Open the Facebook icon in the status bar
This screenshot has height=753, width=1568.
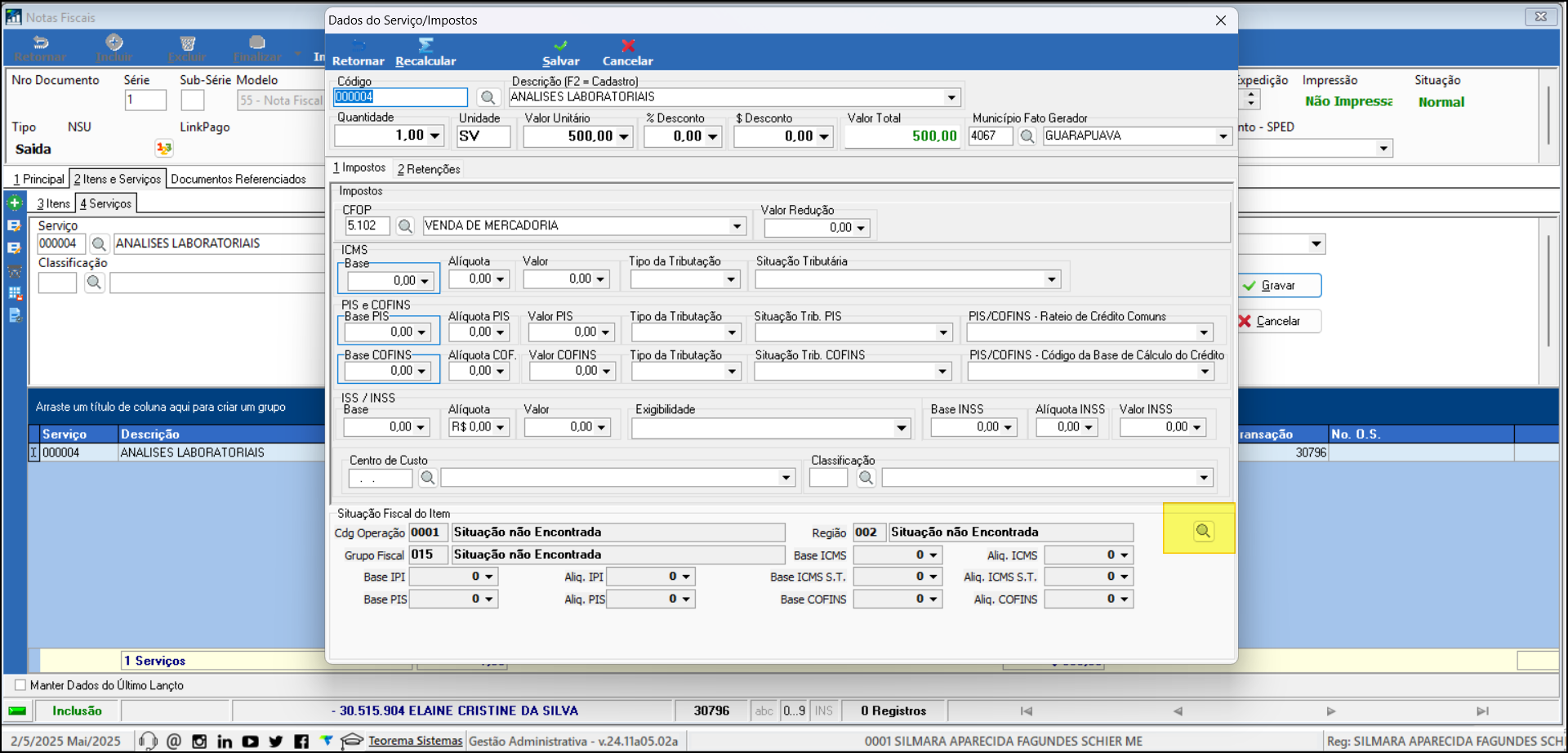click(301, 741)
